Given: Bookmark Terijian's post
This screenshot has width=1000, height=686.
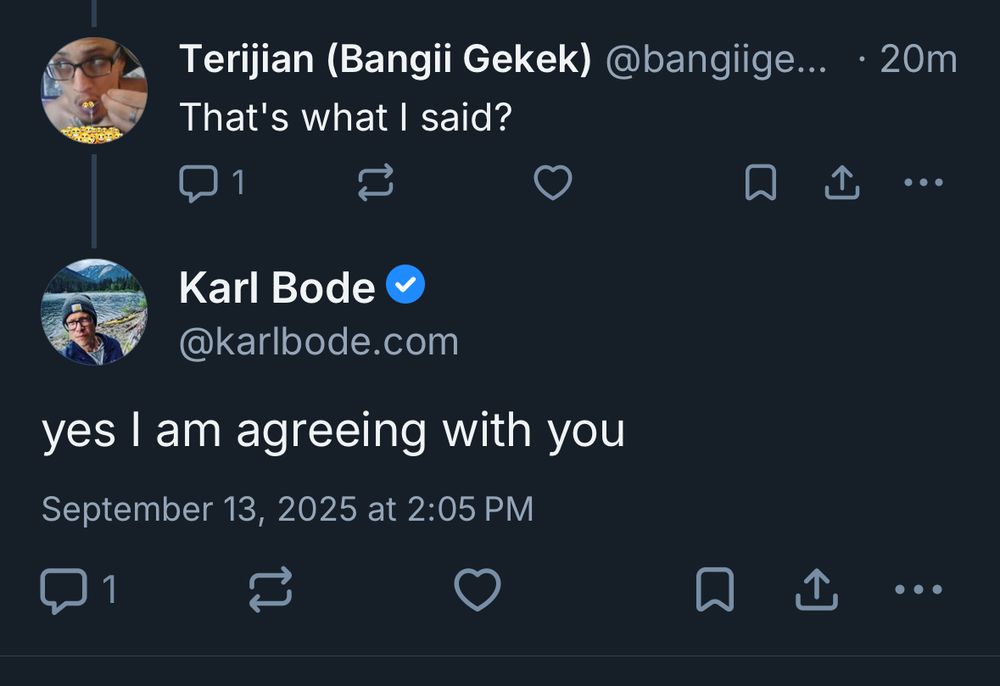Looking at the screenshot, I should [x=761, y=182].
